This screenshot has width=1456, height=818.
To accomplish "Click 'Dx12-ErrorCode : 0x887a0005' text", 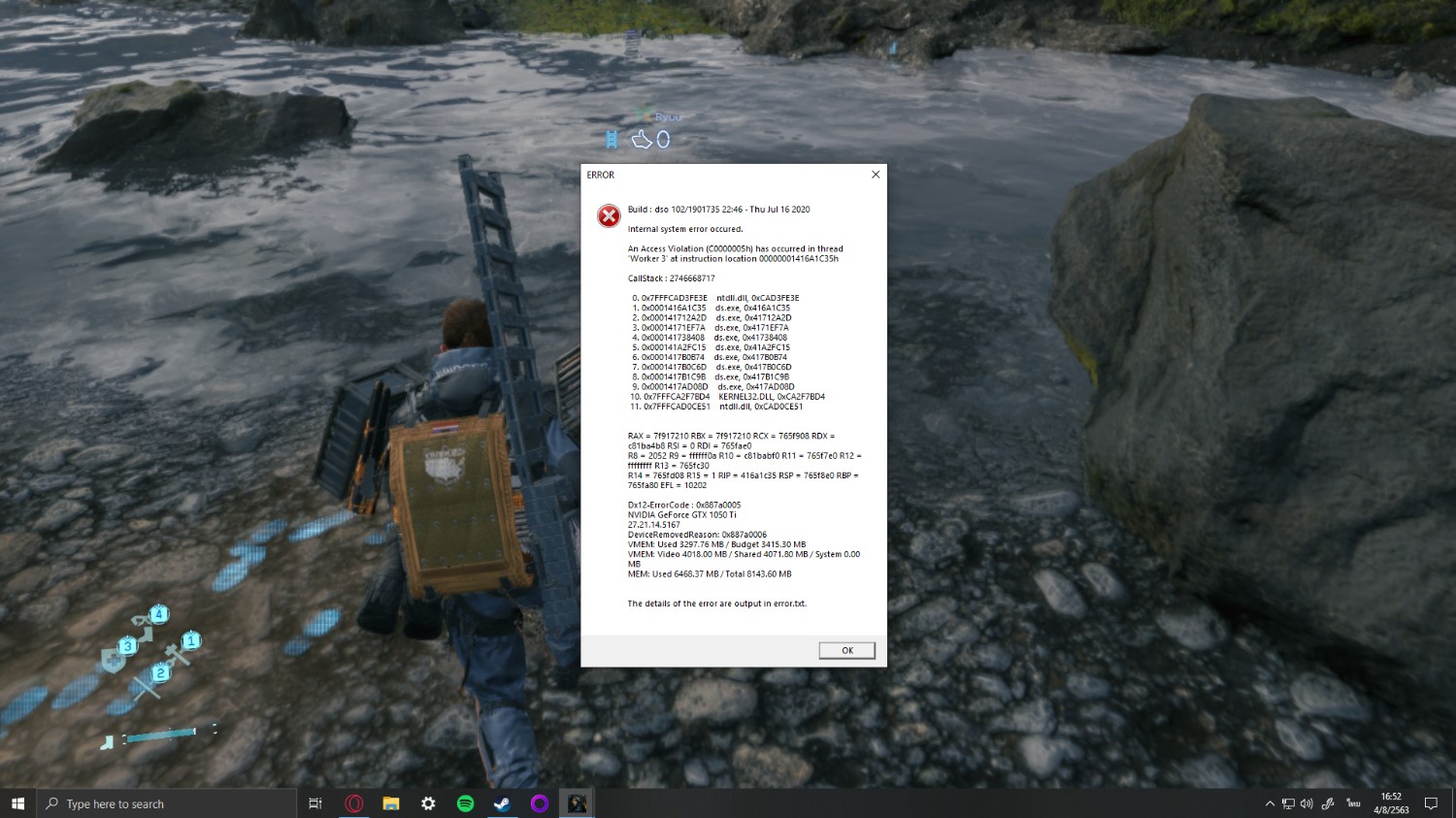I will pos(684,505).
